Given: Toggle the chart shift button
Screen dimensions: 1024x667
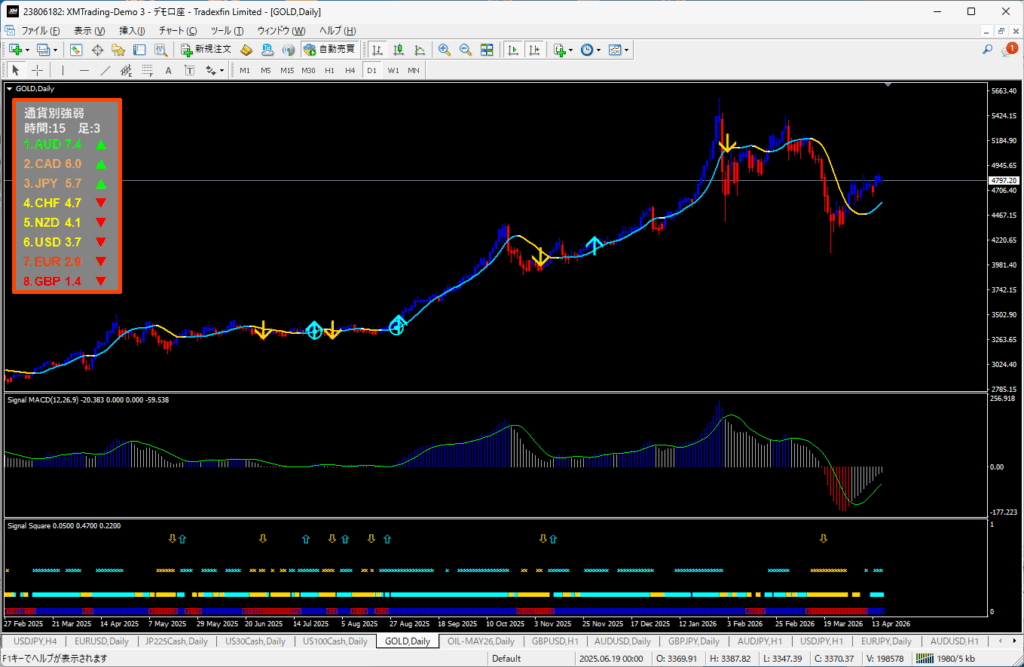Looking at the screenshot, I should tap(534, 49).
